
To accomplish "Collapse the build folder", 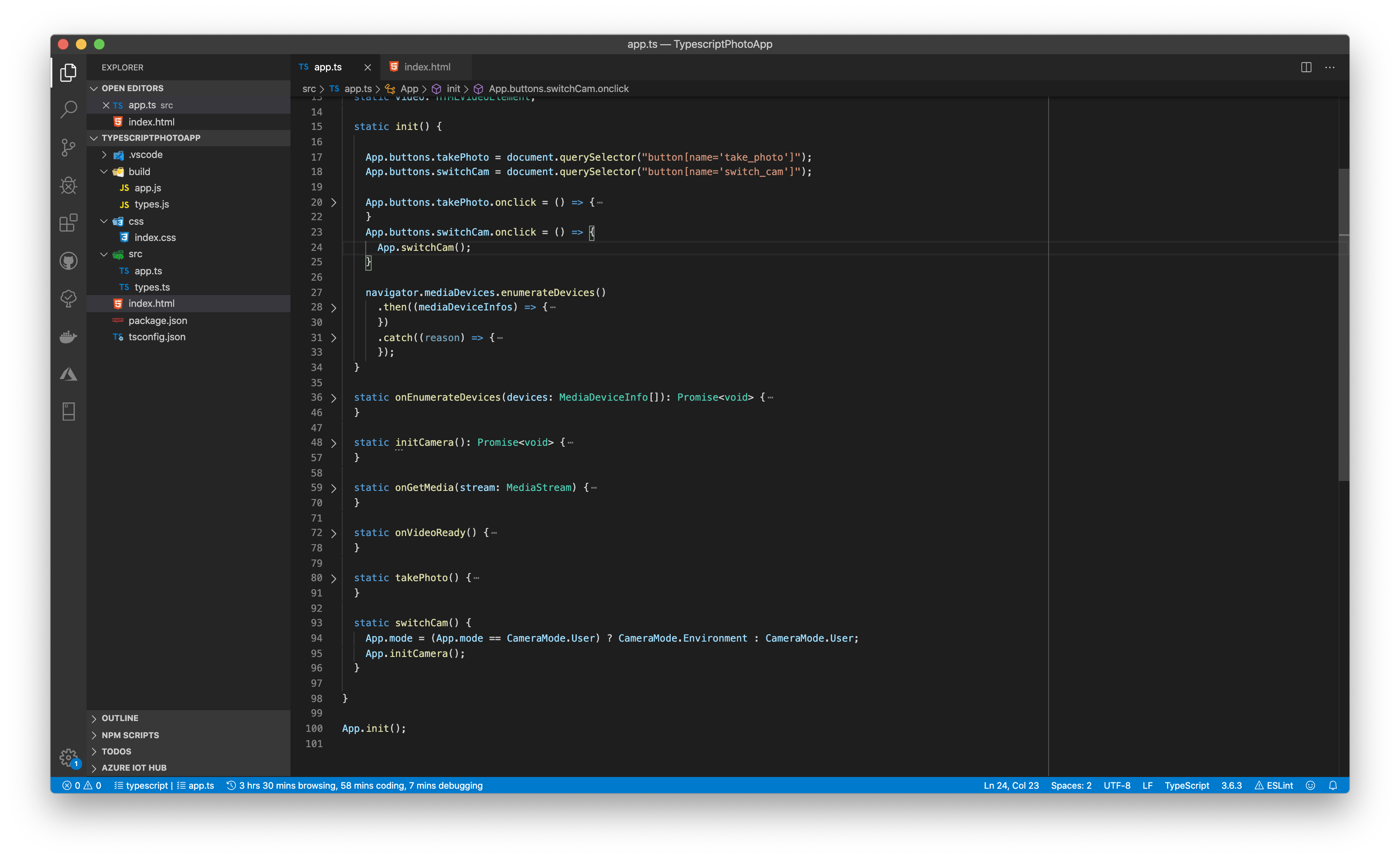I will [104, 171].
